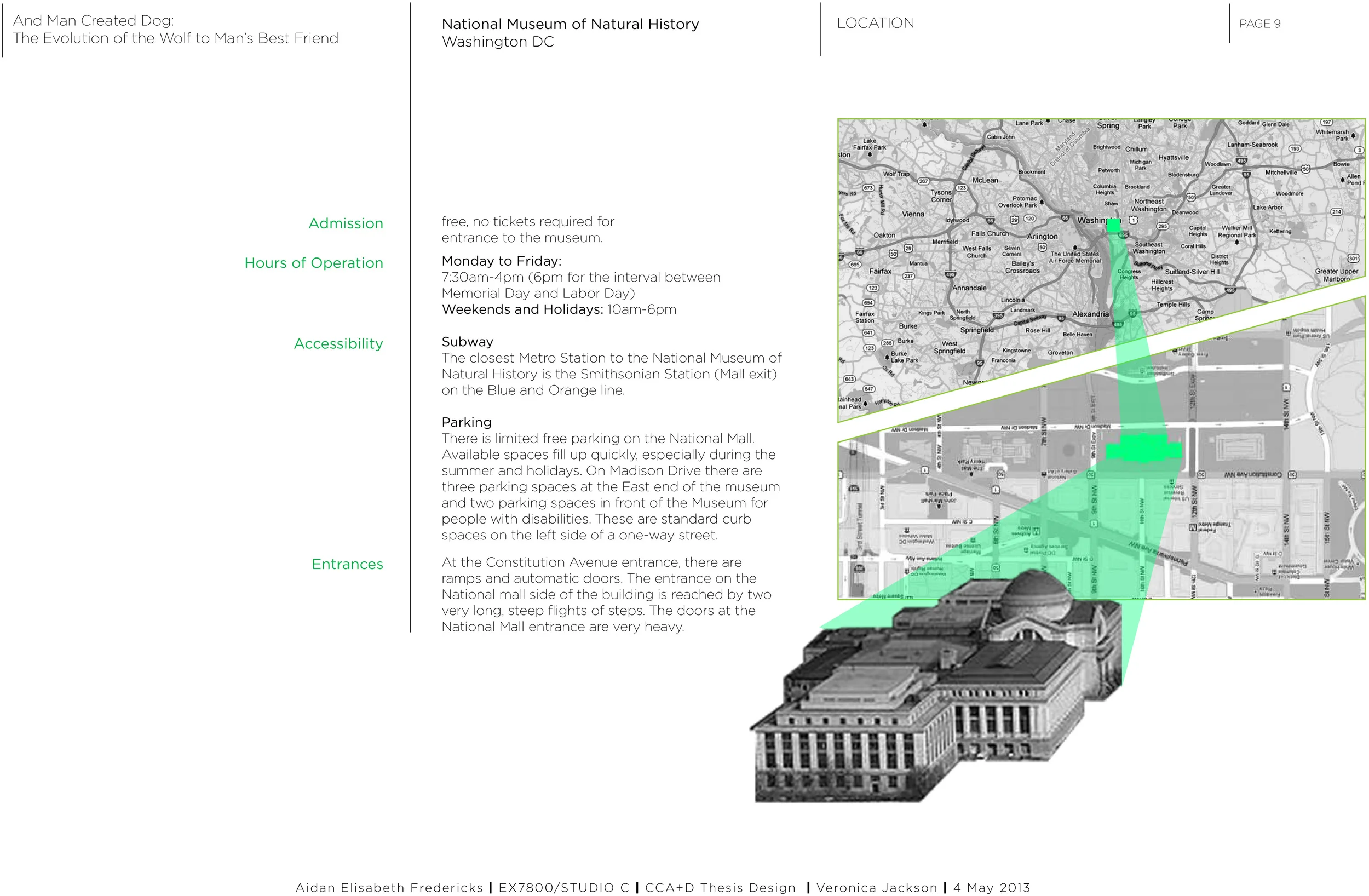Click the 'Subway' subheading
The height and width of the screenshot is (896, 1369).
coord(467,342)
